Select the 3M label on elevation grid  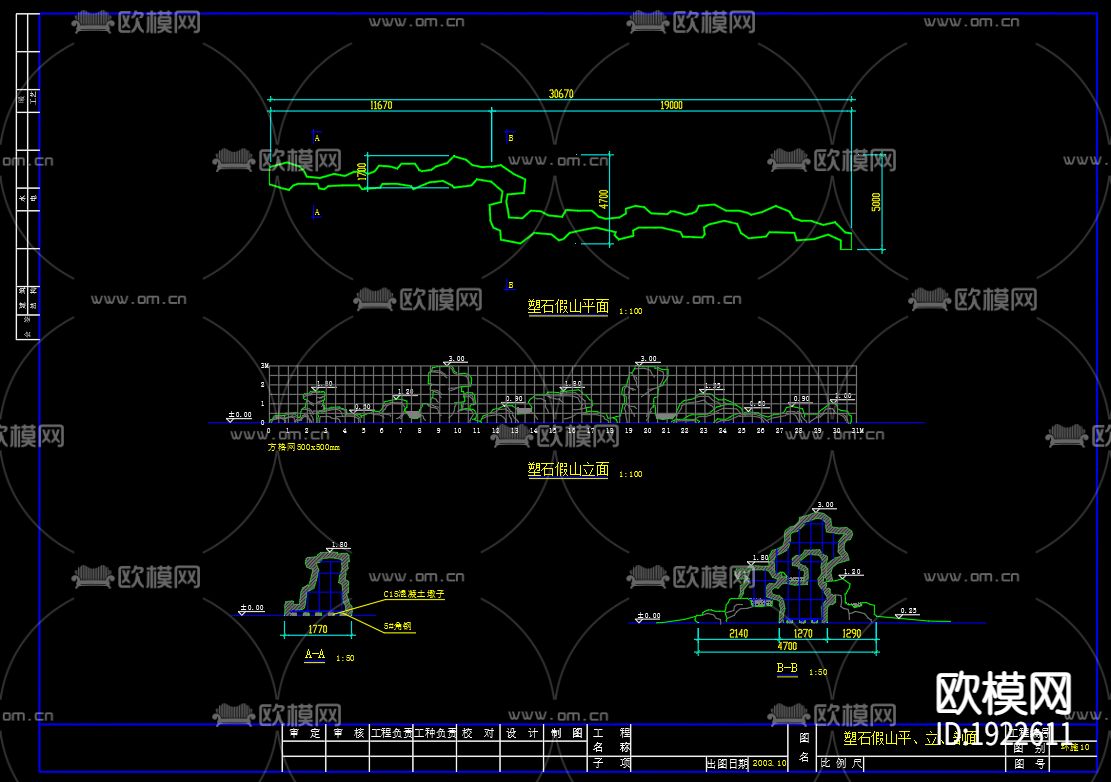[x=264, y=366]
